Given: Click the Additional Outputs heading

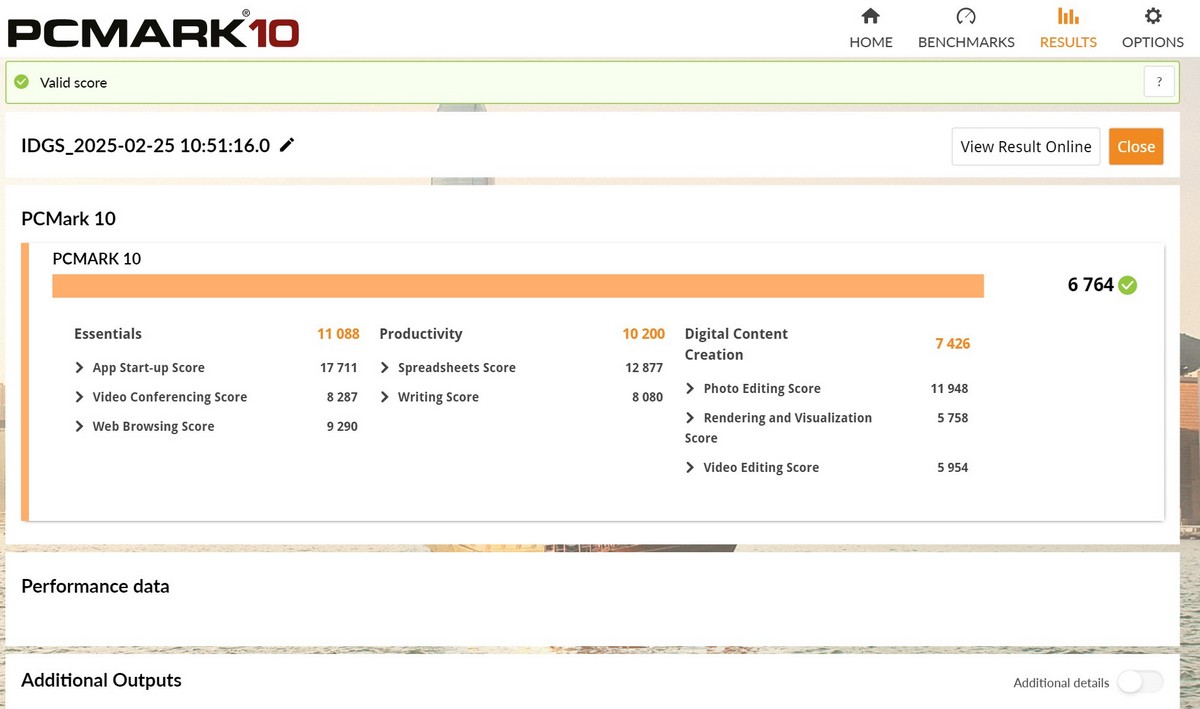Looking at the screenshot, I should 101,680.
